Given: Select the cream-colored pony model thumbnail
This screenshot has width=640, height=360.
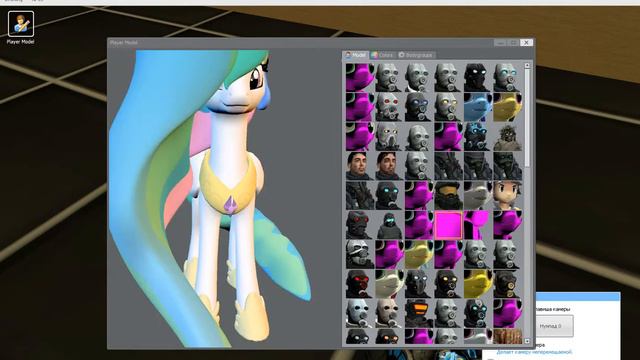Looking at the screenshot, I should click(389, 283).
